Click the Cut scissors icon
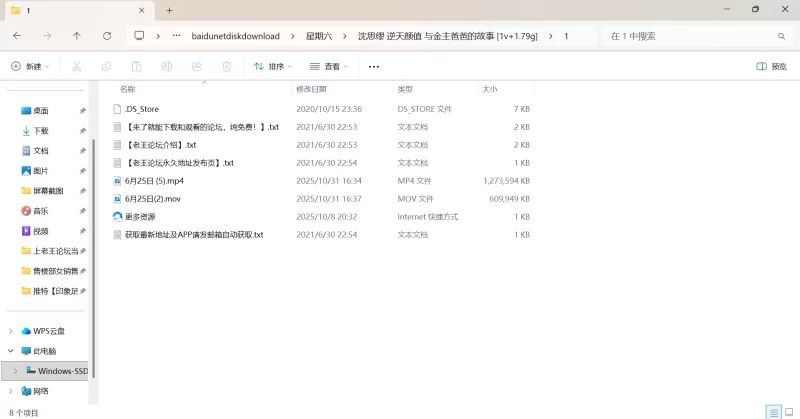Screen dimensions: 800x419 (77, 66)
